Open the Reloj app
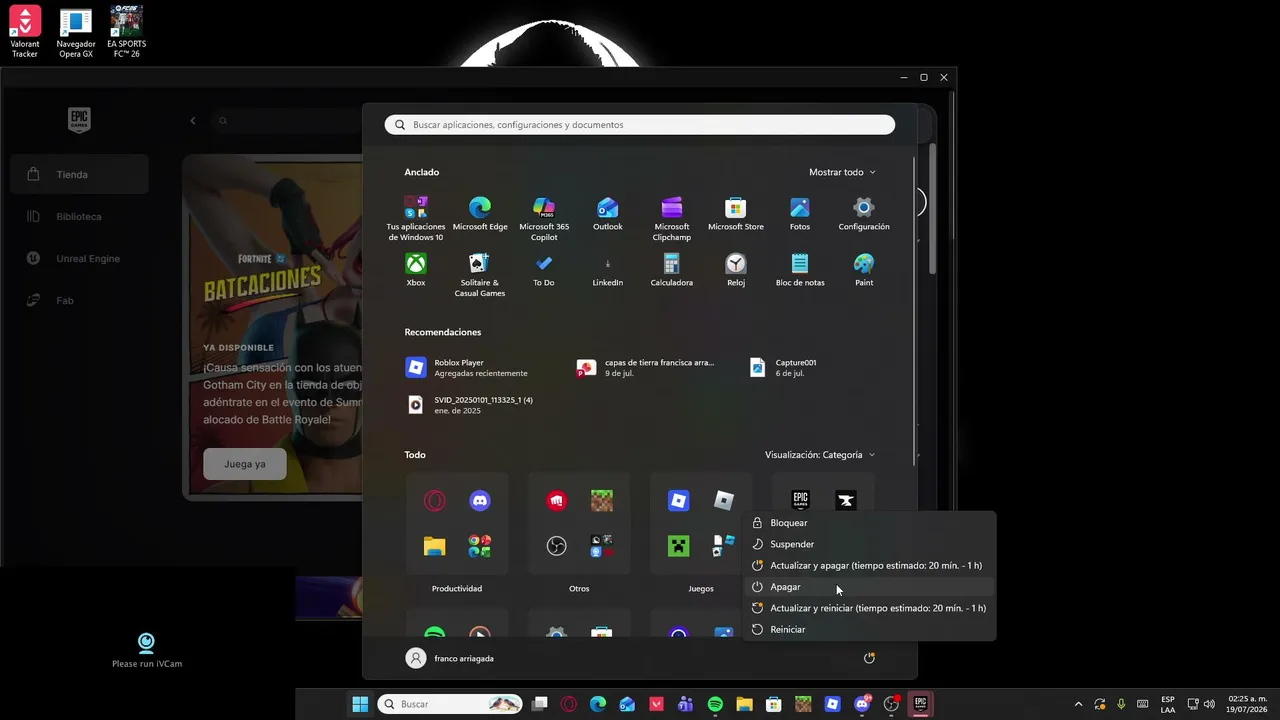This screenshot has width=1280, height=720. 736,269
